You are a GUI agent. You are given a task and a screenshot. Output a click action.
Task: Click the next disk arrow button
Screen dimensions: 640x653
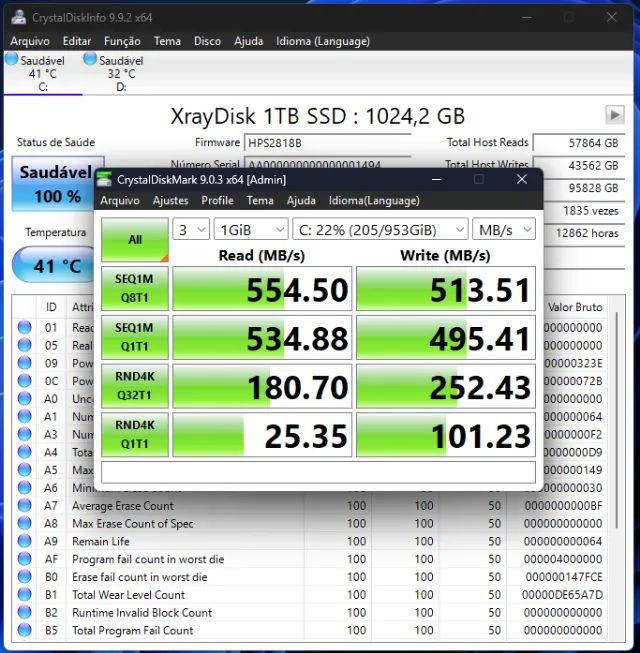coord(615,115)
